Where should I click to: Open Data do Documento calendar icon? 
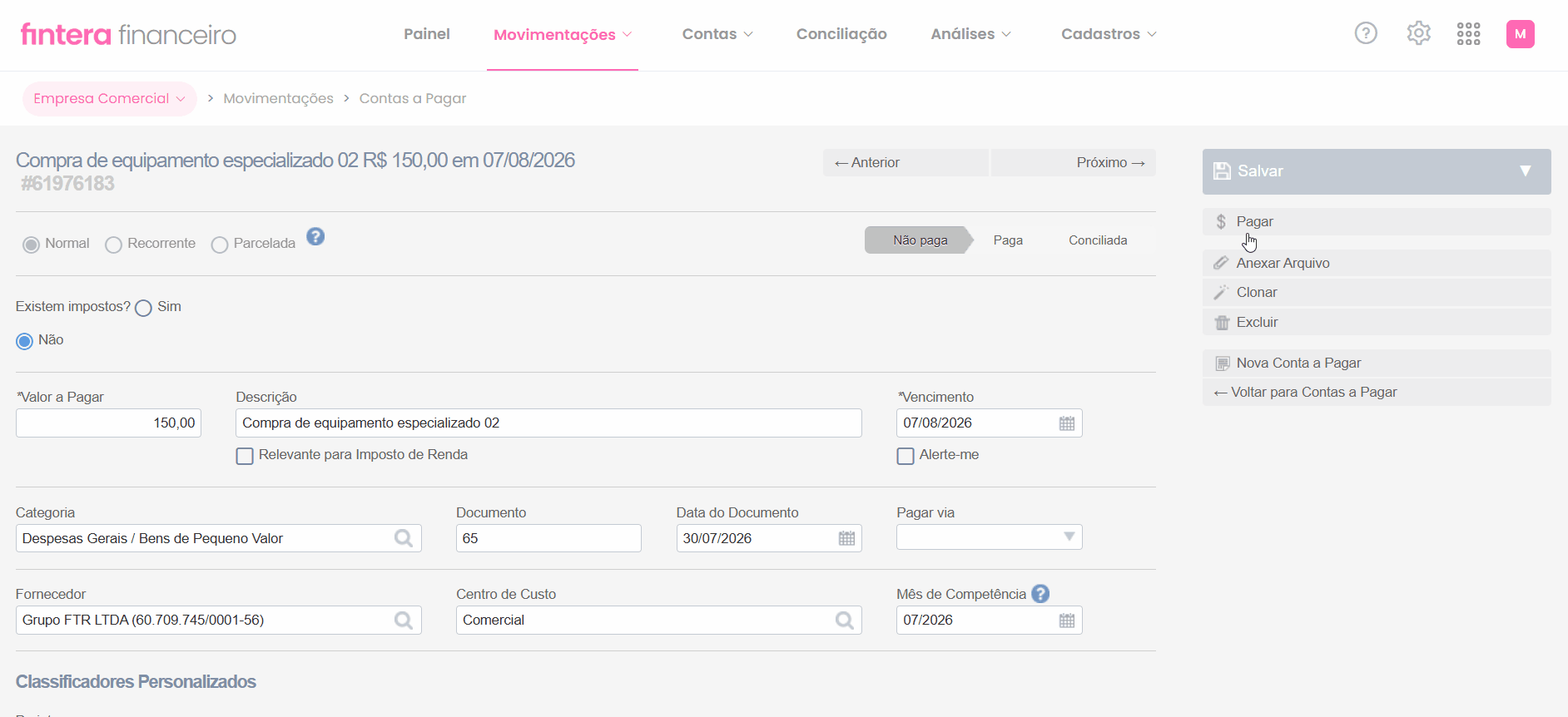(846, 538)
